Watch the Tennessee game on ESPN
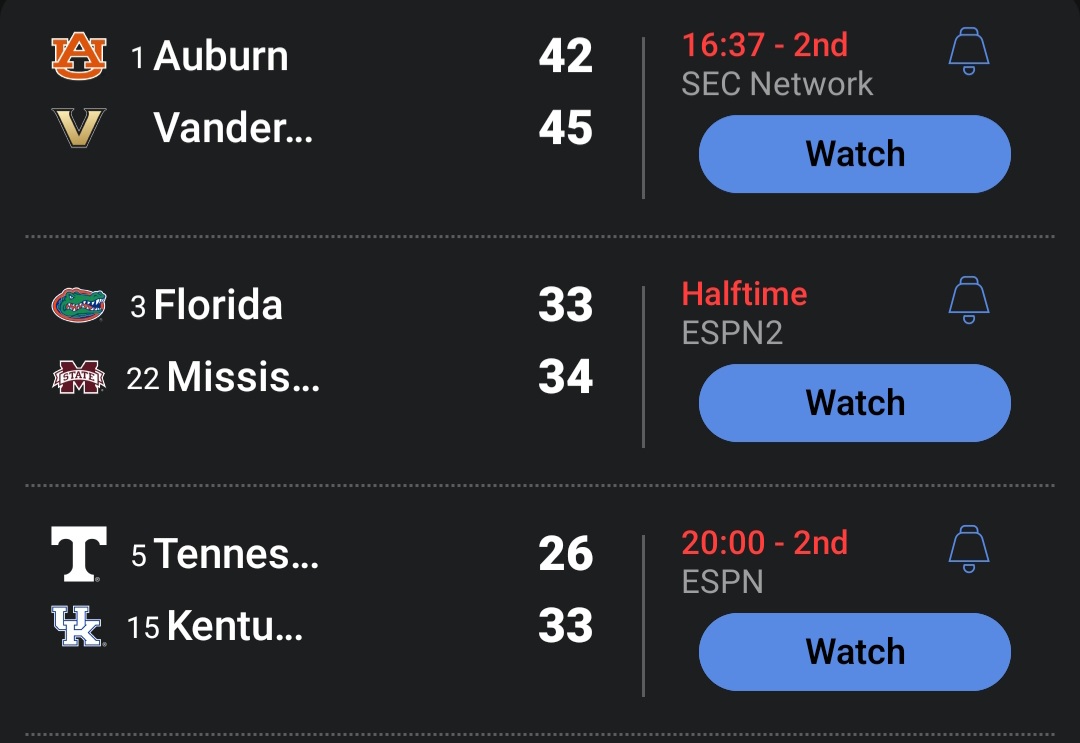1080x743 pixels. click(x=855, y=651)
